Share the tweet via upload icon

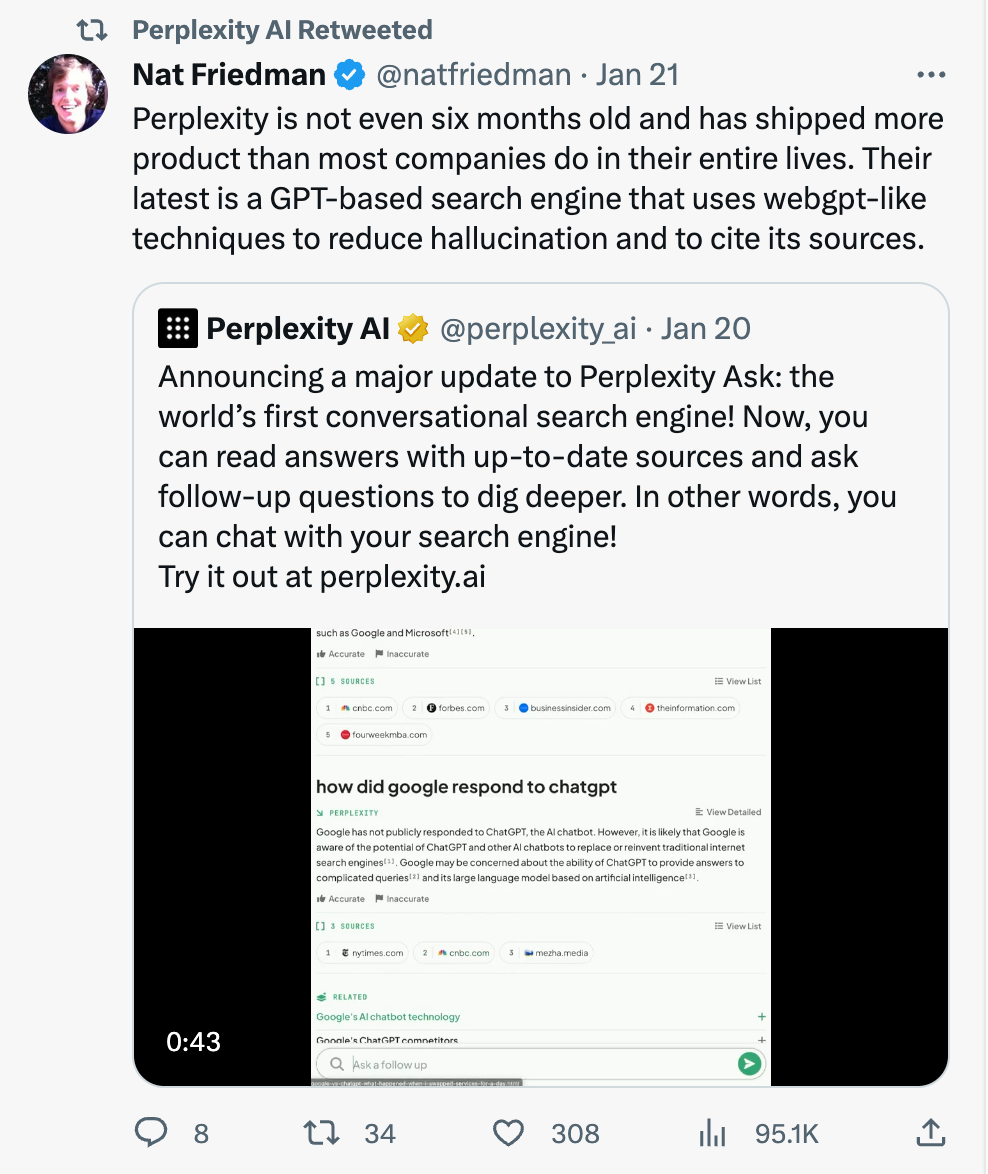pos(930,1132)
